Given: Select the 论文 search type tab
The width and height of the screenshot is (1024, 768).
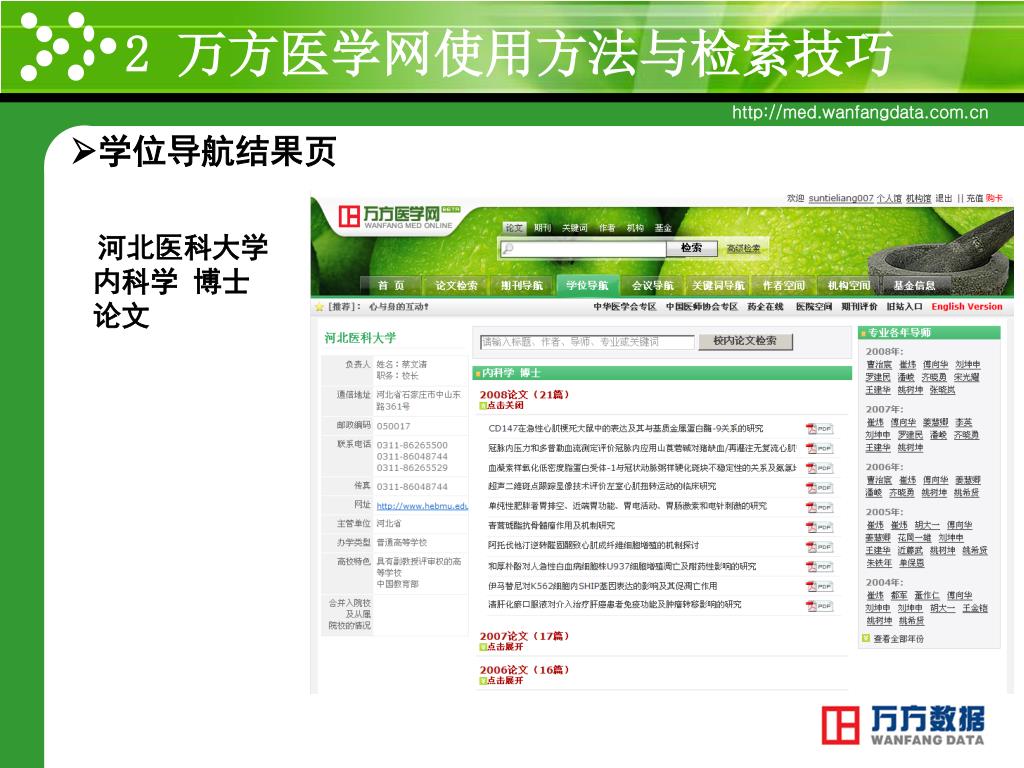Looking at the screenshot, I should pyautogui.click(x=515, y=227).
